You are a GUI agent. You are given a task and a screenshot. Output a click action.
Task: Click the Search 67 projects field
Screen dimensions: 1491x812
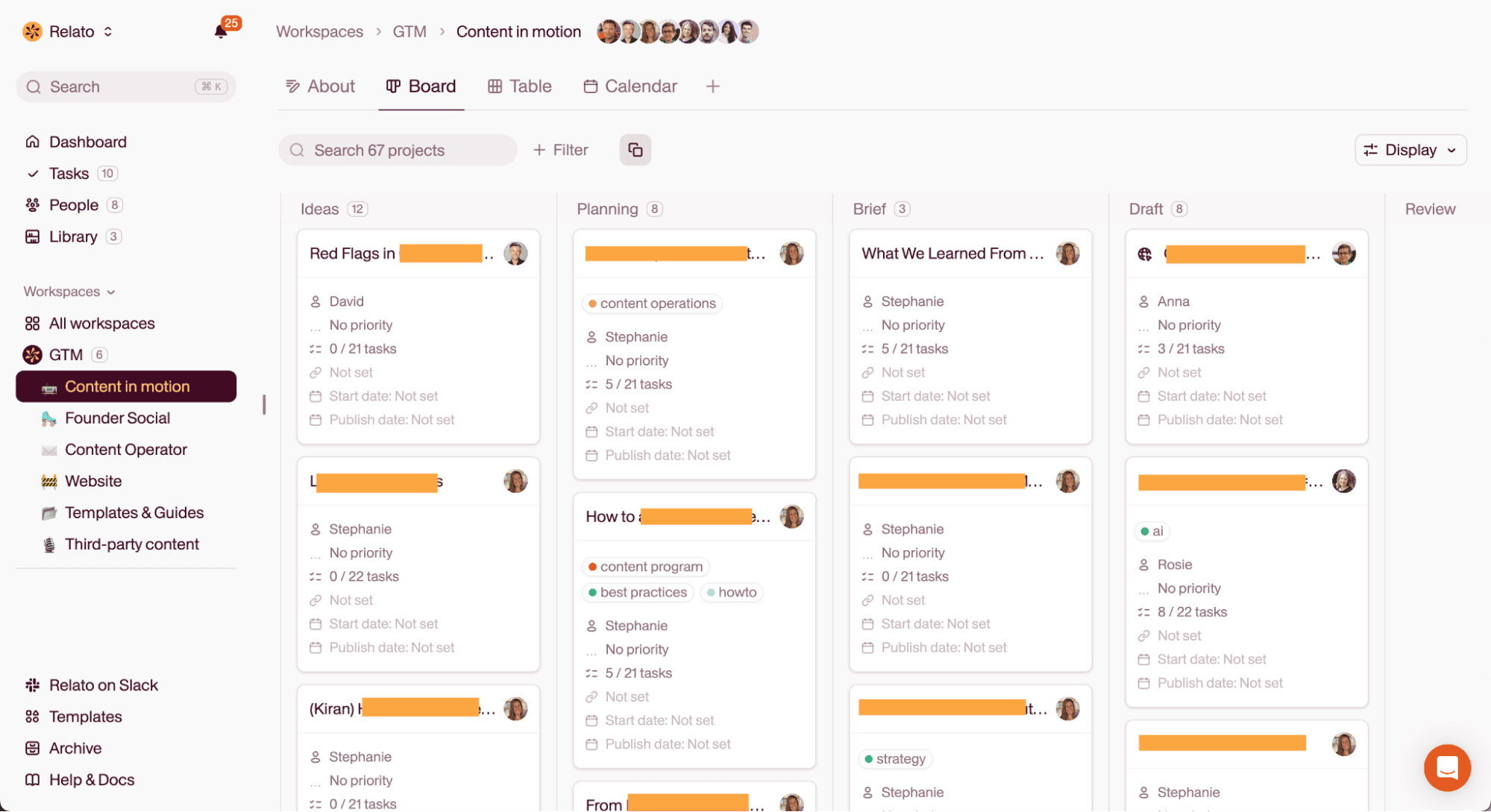click(398, 150)
